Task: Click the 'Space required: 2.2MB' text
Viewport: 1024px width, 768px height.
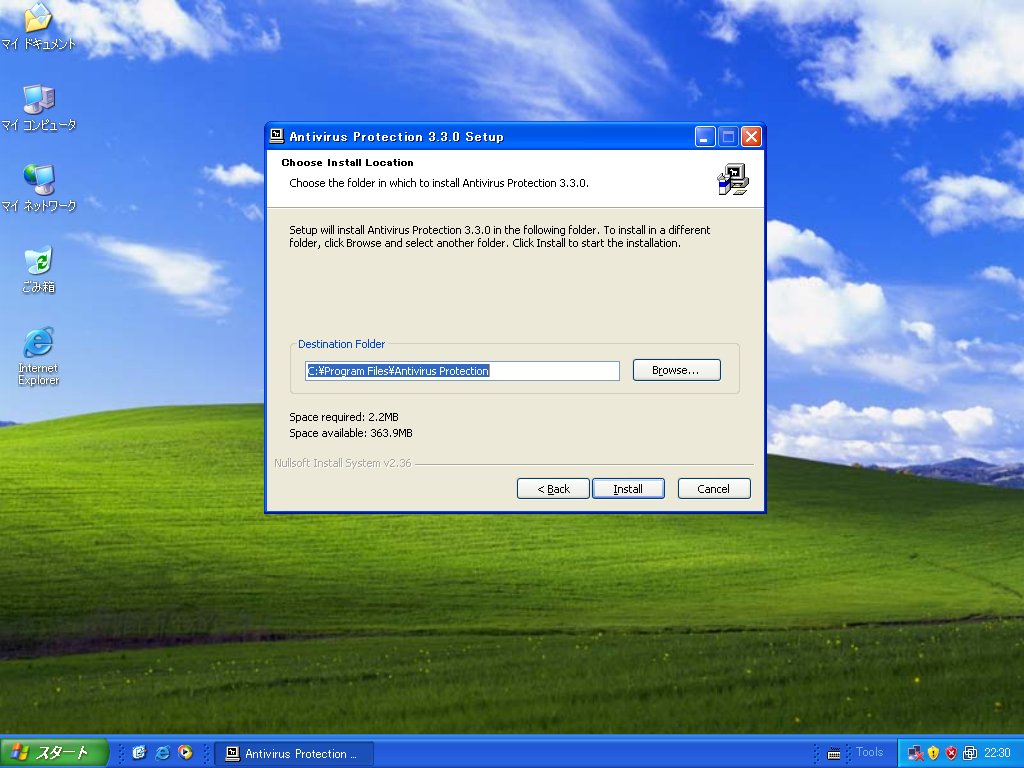Action: coord(344,417)
